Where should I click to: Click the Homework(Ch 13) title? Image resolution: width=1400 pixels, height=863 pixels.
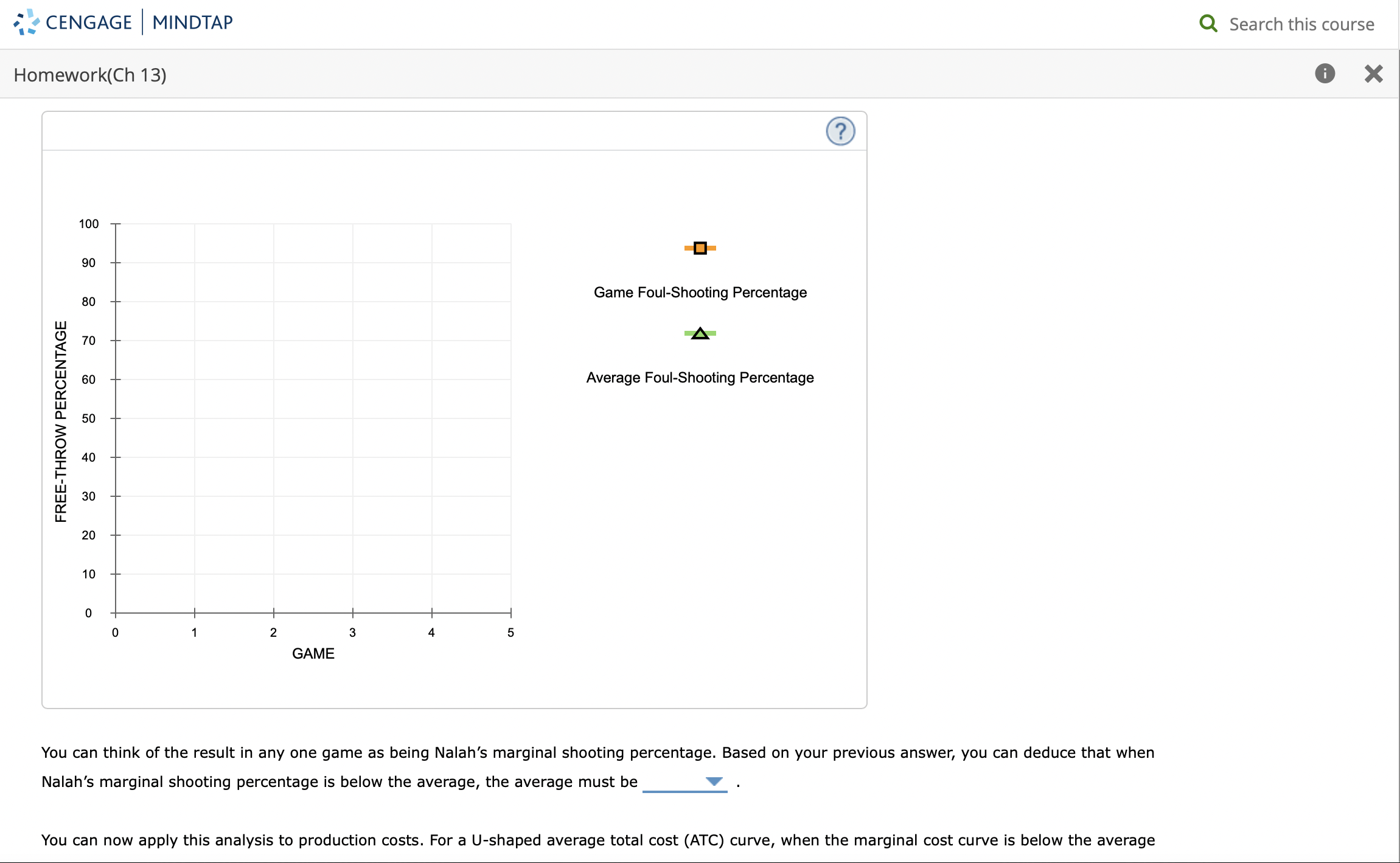(90, 75)
